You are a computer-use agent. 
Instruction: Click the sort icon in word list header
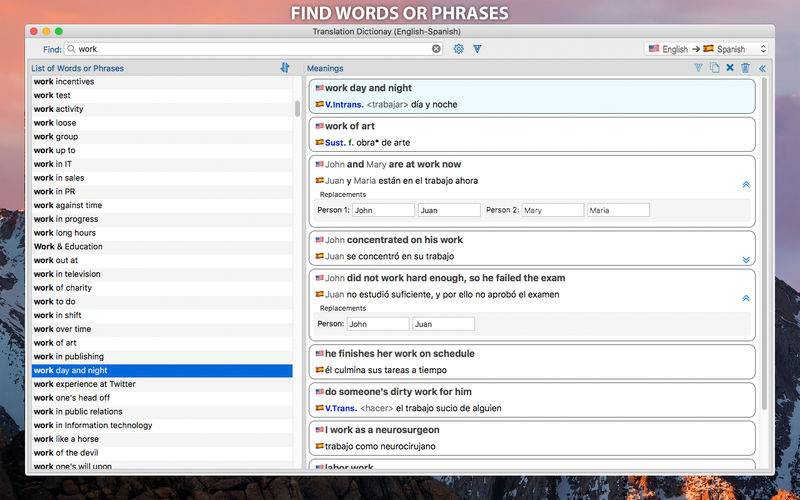285,68
